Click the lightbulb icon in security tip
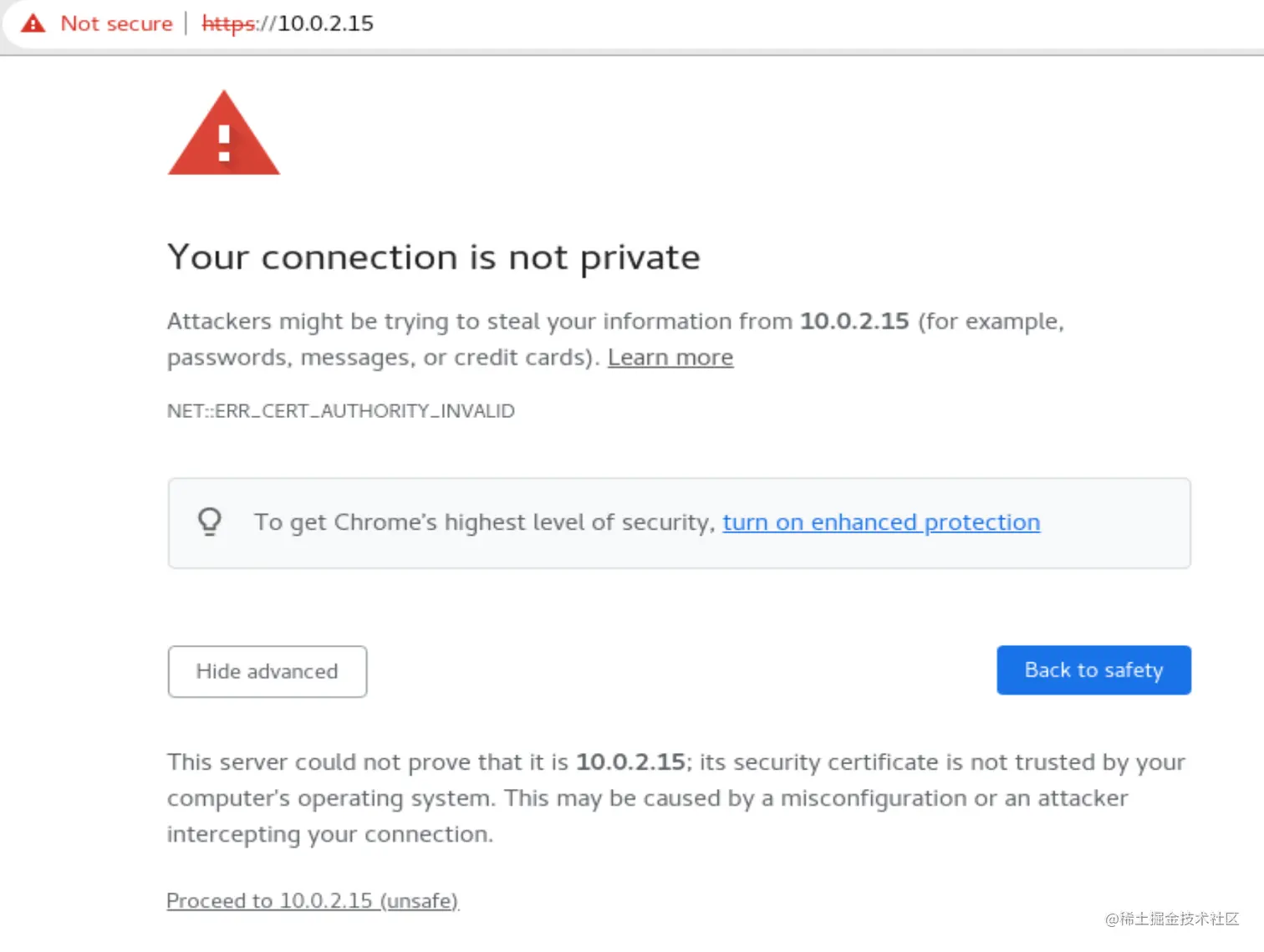The image size is (1264, 952). point(210,522)
